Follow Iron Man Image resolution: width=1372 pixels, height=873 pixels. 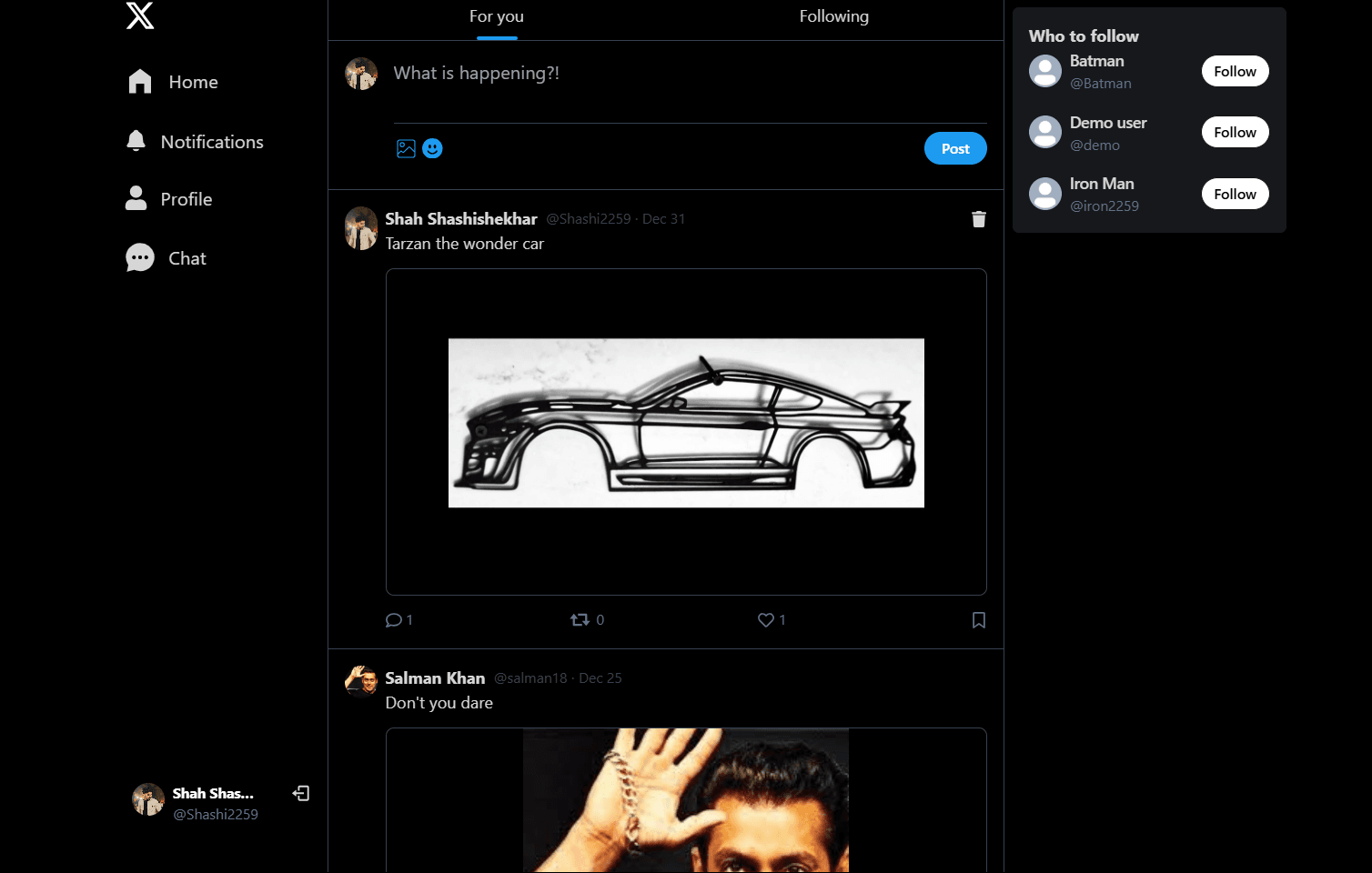(x=1235, y=194)
